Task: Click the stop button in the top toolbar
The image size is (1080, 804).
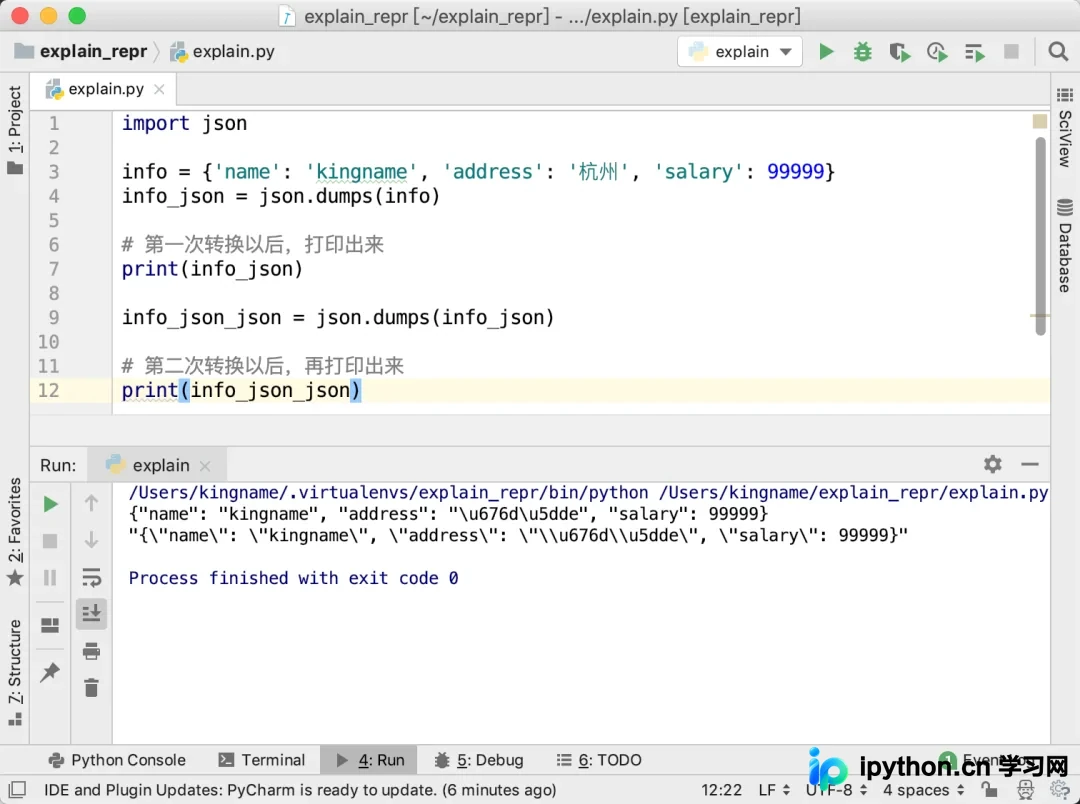Action: (1011, 52)
